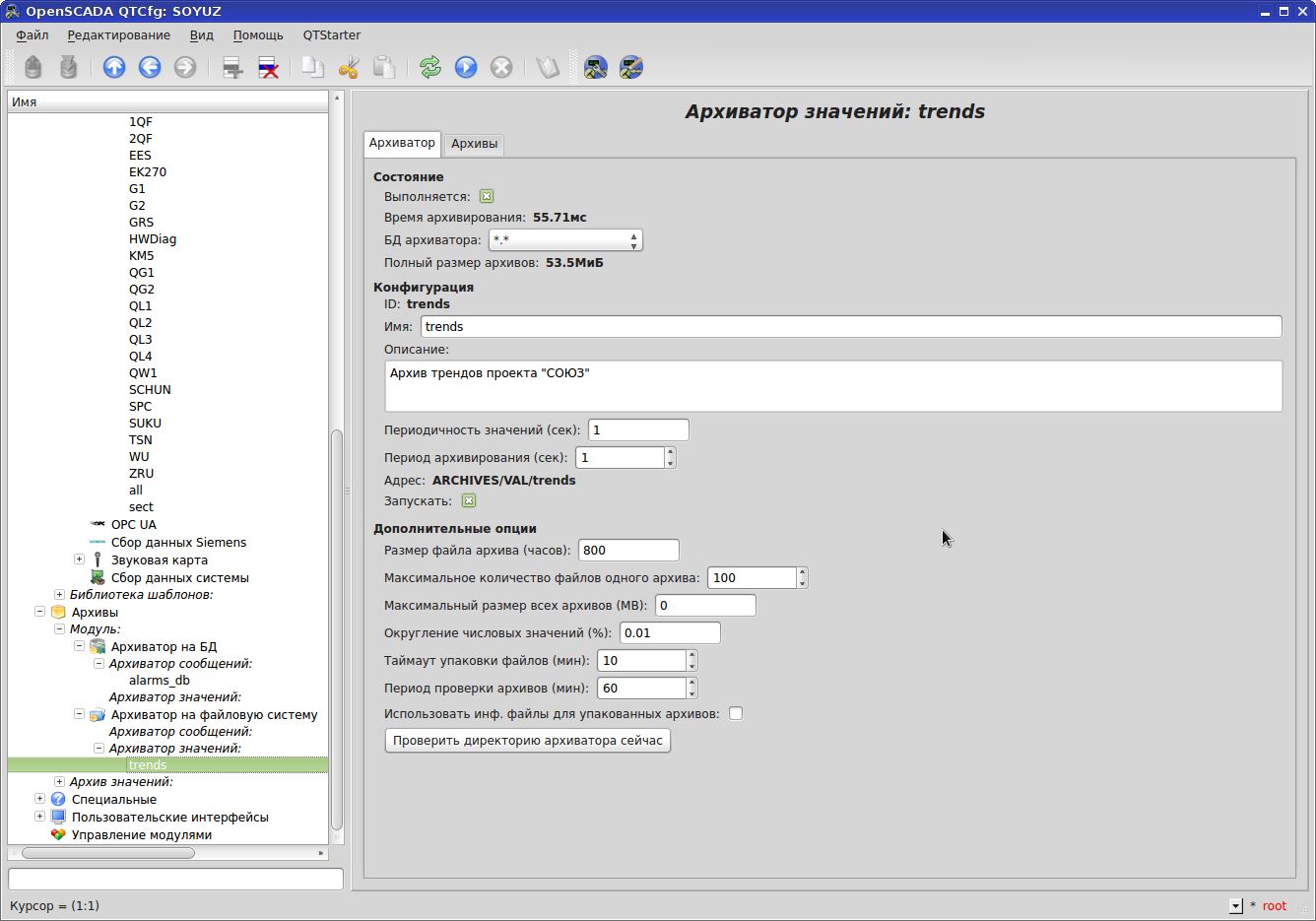This screenshot has height=921, width=1316.
Task: Open the manual via the book icon
Action: [546, 67]
